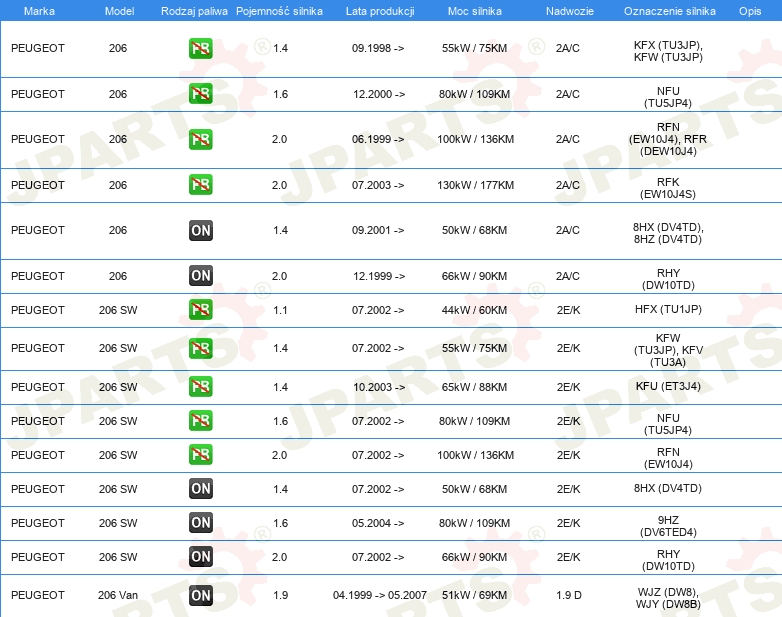Click the ON icon in the 12.1999 production row
782x617 pixels.
click(x=200, y=276)
